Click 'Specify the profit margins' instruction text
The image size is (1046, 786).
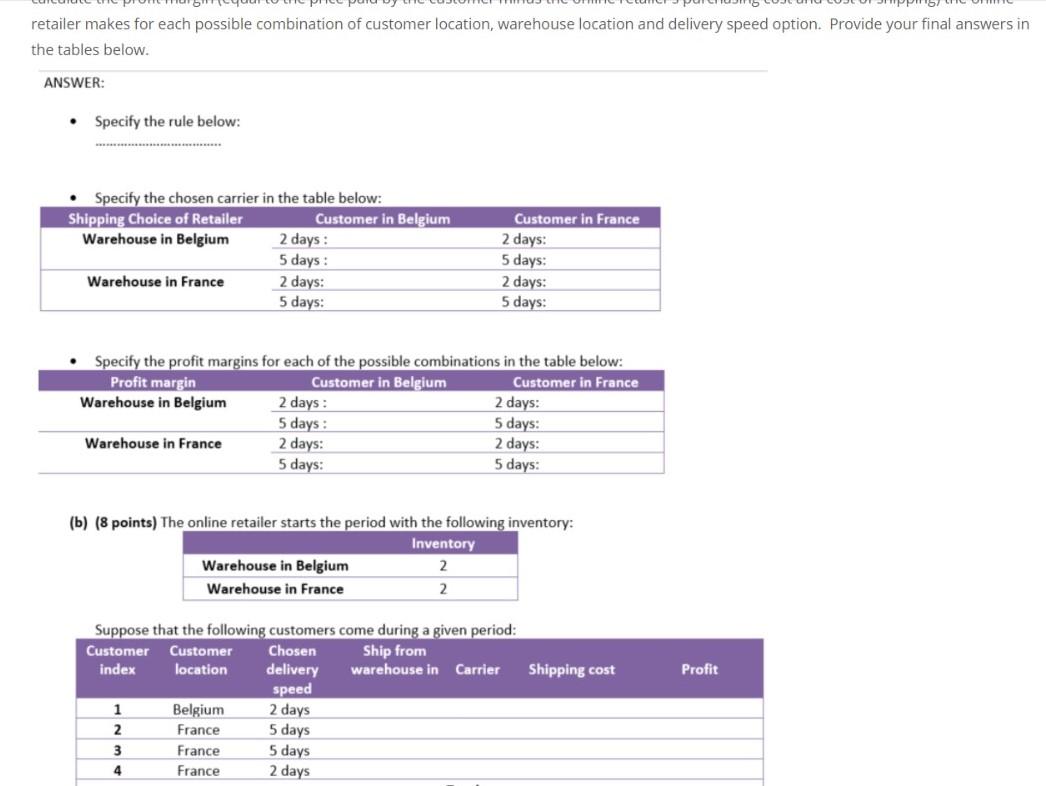pyautogui.click(x=358, y=362)
